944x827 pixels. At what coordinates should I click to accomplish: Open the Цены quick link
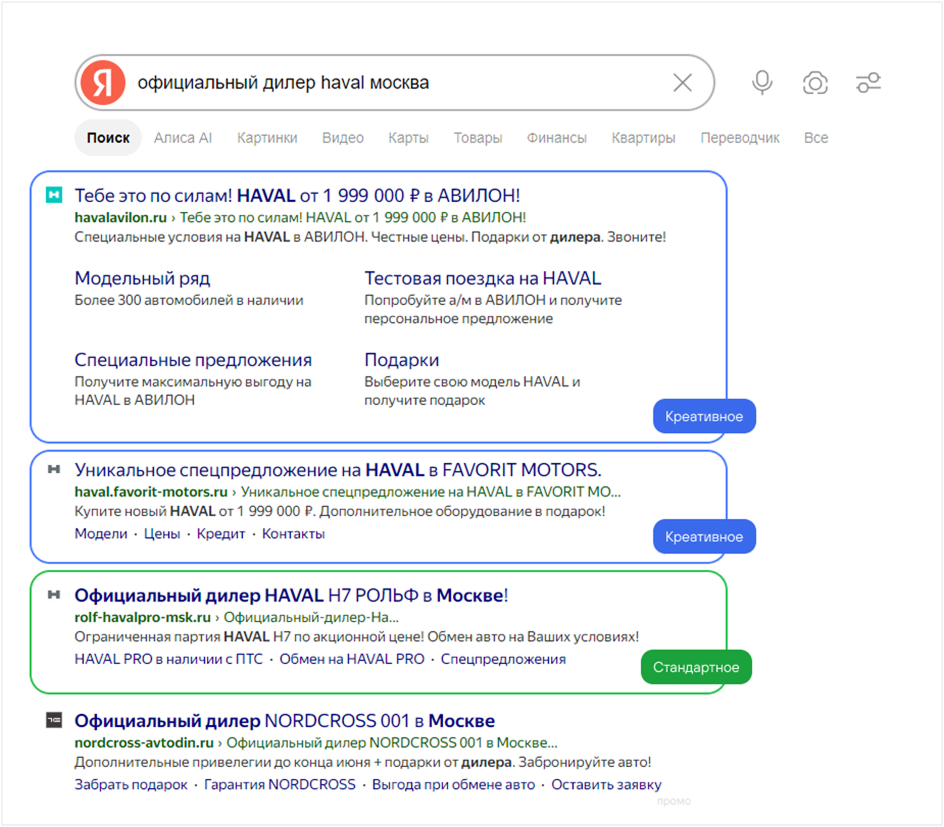point(162,533)
